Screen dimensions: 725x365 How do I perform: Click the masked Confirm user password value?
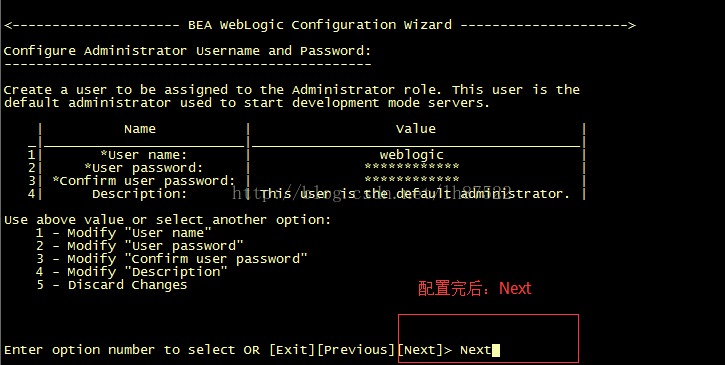[x=412, y=179]
